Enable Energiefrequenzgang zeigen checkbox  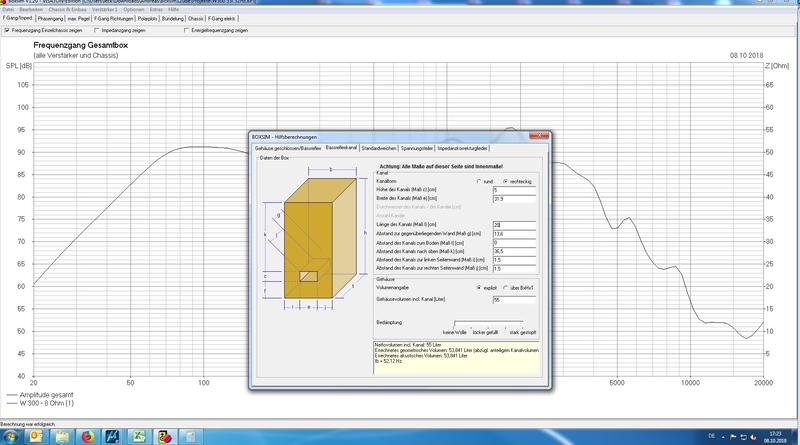click(x=187, y=30)
